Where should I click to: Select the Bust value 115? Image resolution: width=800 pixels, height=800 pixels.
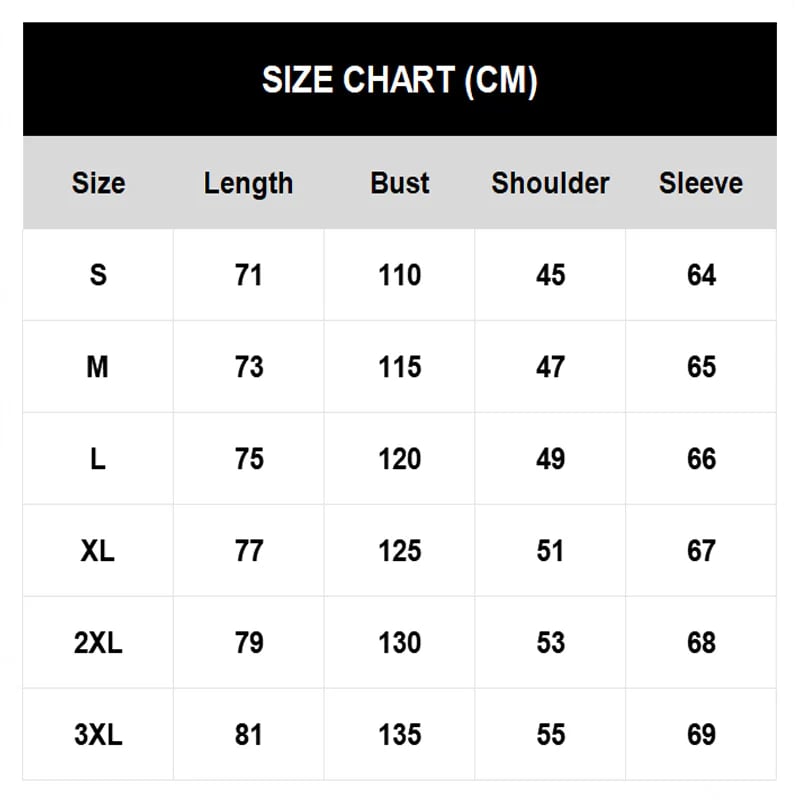click(x=399, y=367)
